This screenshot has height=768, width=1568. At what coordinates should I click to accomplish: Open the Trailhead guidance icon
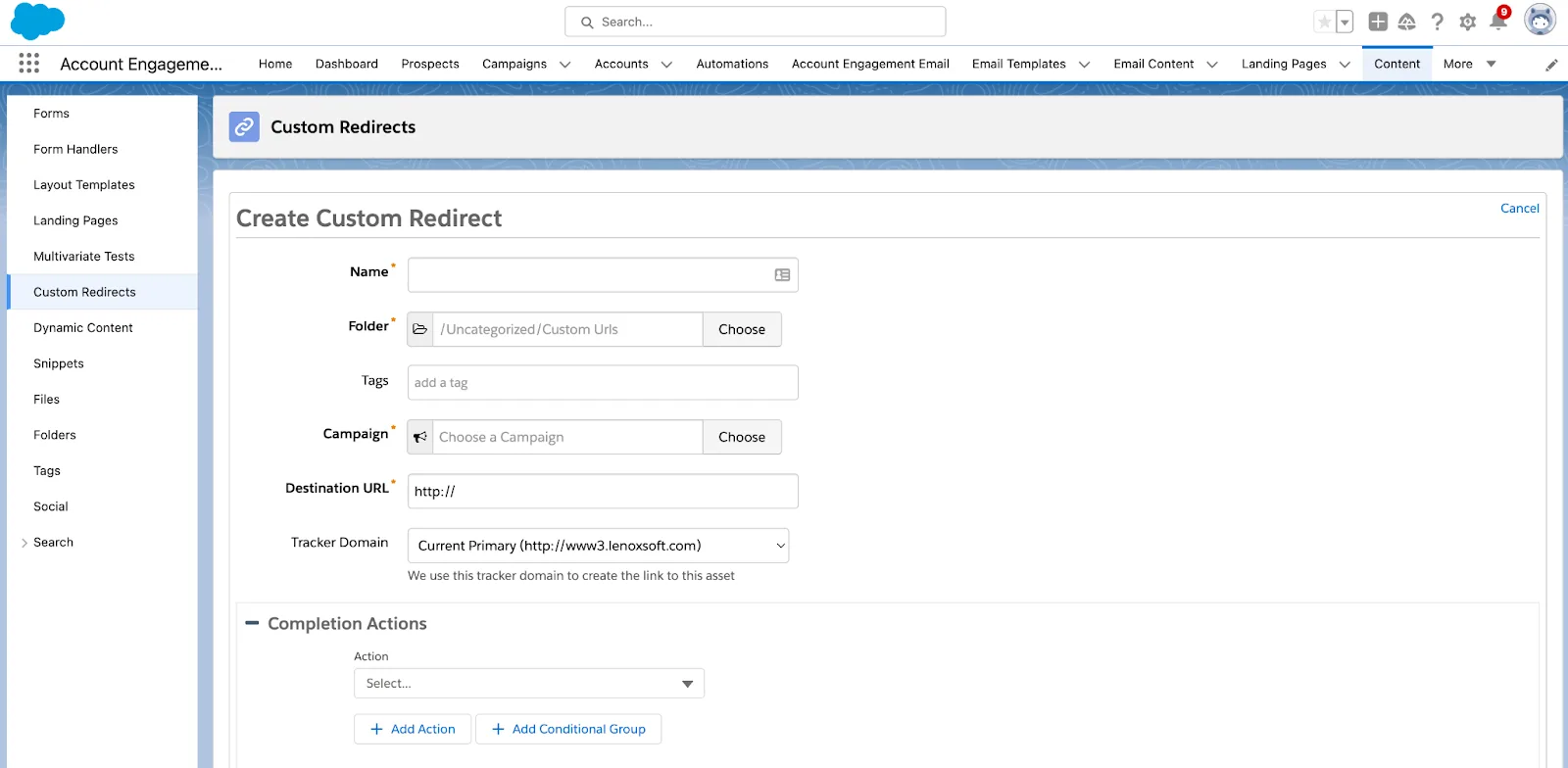(1407, 22)
